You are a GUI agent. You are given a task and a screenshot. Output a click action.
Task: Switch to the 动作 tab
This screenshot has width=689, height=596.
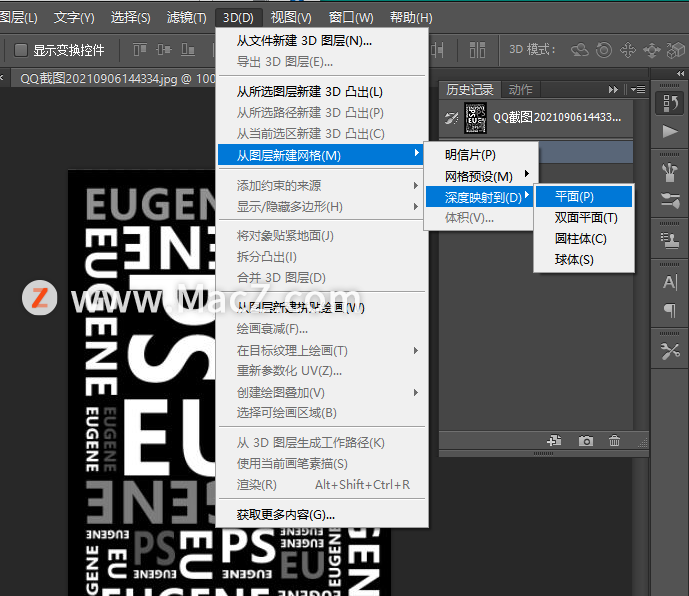[x=521, y=90]
